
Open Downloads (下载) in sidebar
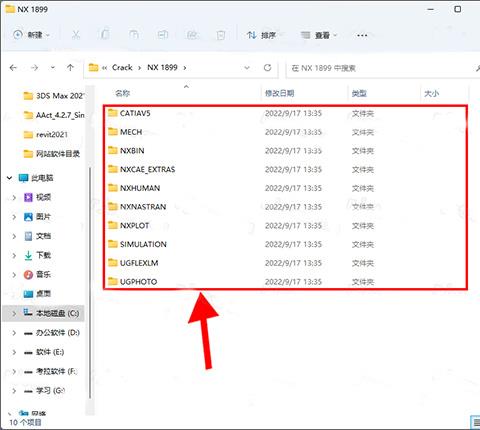tap(38, 255)
